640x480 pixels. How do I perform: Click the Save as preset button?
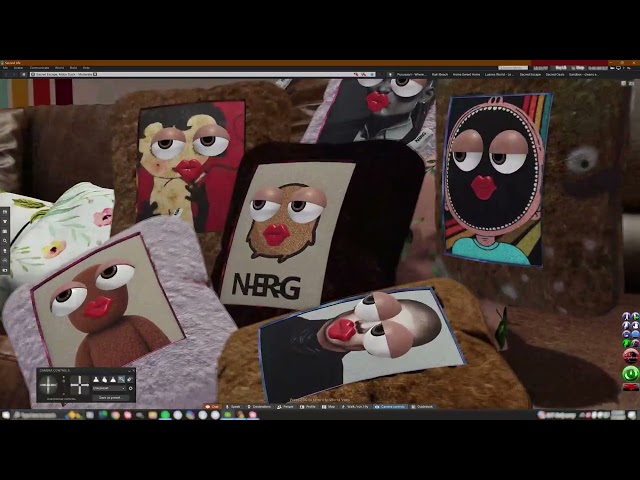pos(109,398)
